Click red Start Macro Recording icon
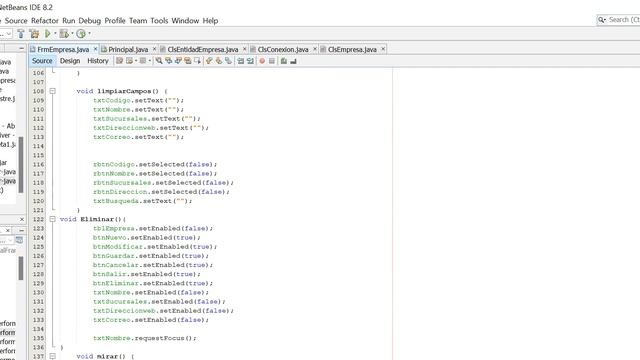This screenshot has width=640, height=360. click(262, 61)
